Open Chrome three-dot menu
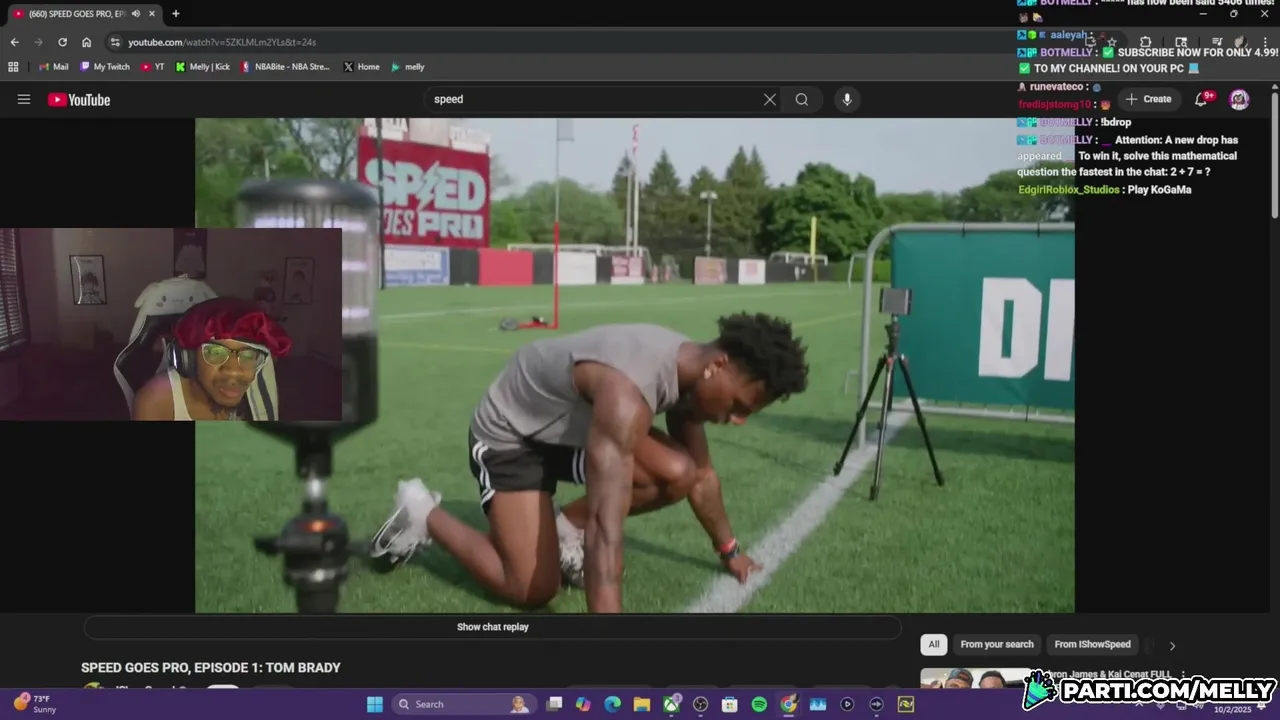Screen dimensions: 1280x720 (x=1266, y=42)
